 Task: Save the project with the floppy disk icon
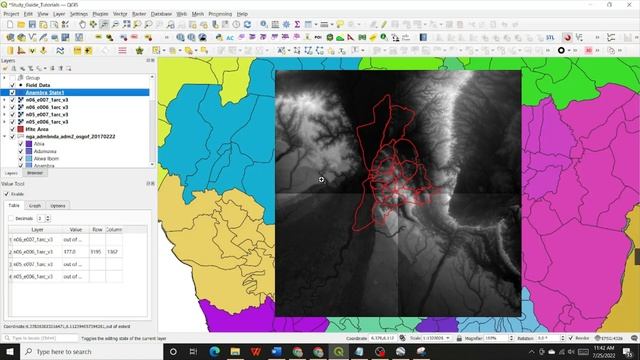point(32,24)
